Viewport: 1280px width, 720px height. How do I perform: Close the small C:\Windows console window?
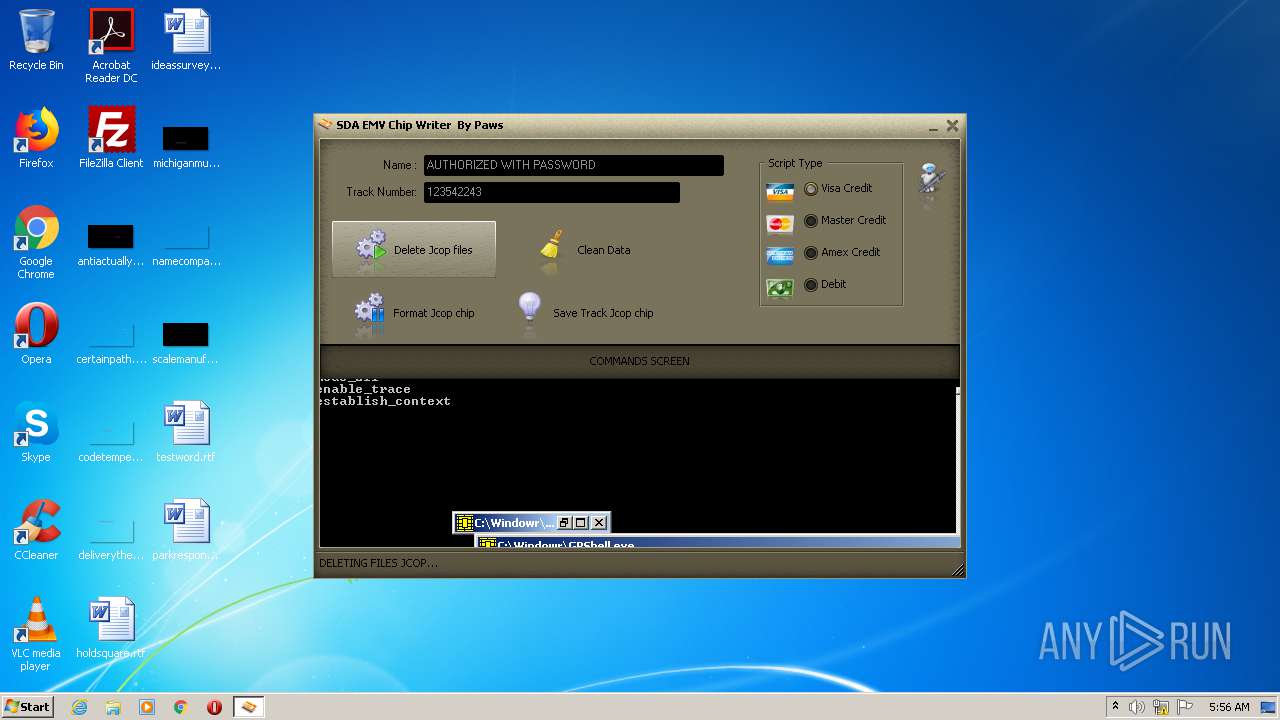(599, 523)
